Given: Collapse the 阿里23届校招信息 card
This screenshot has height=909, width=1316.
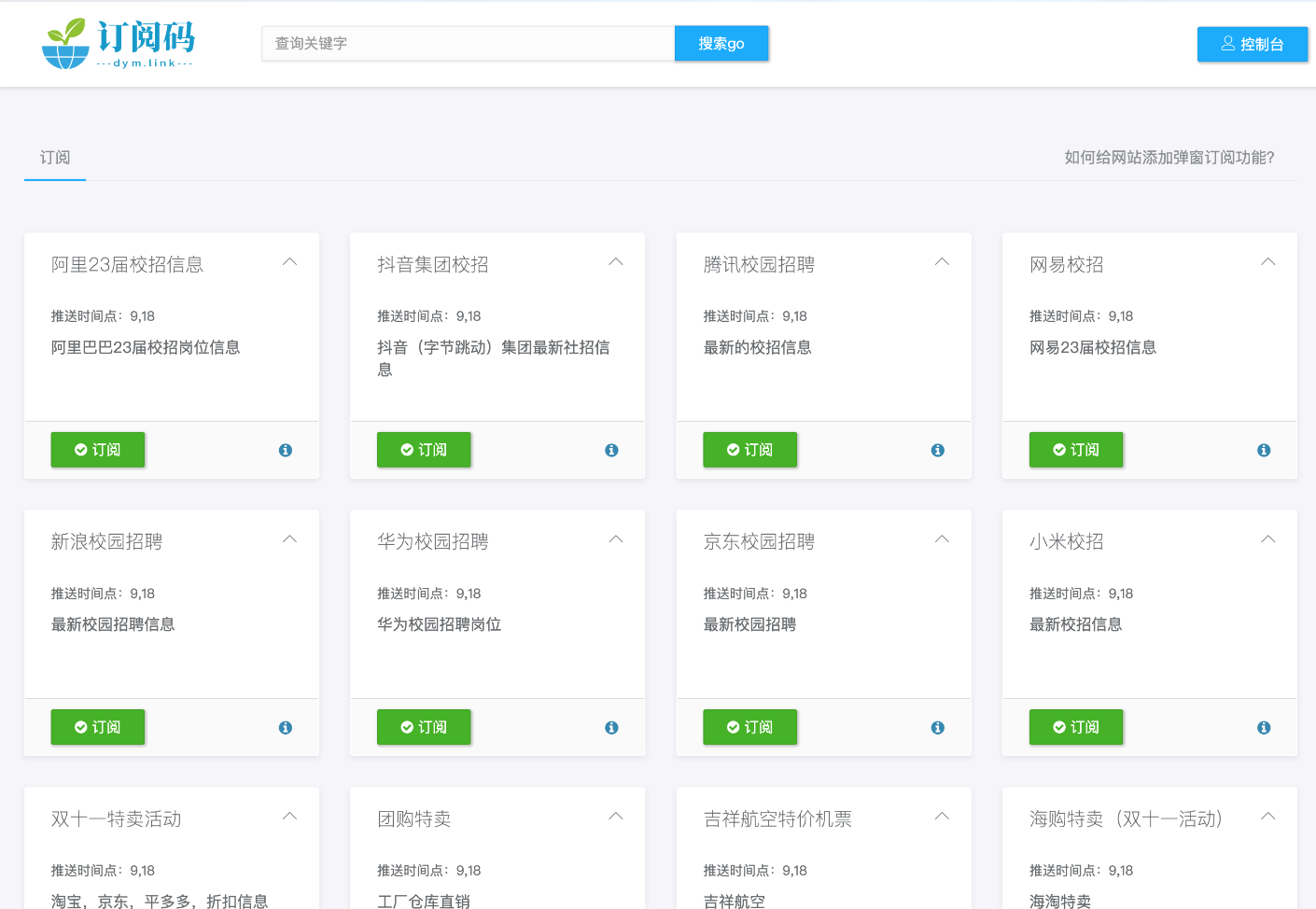Looking at the screenshot, I should coord(289,262).
